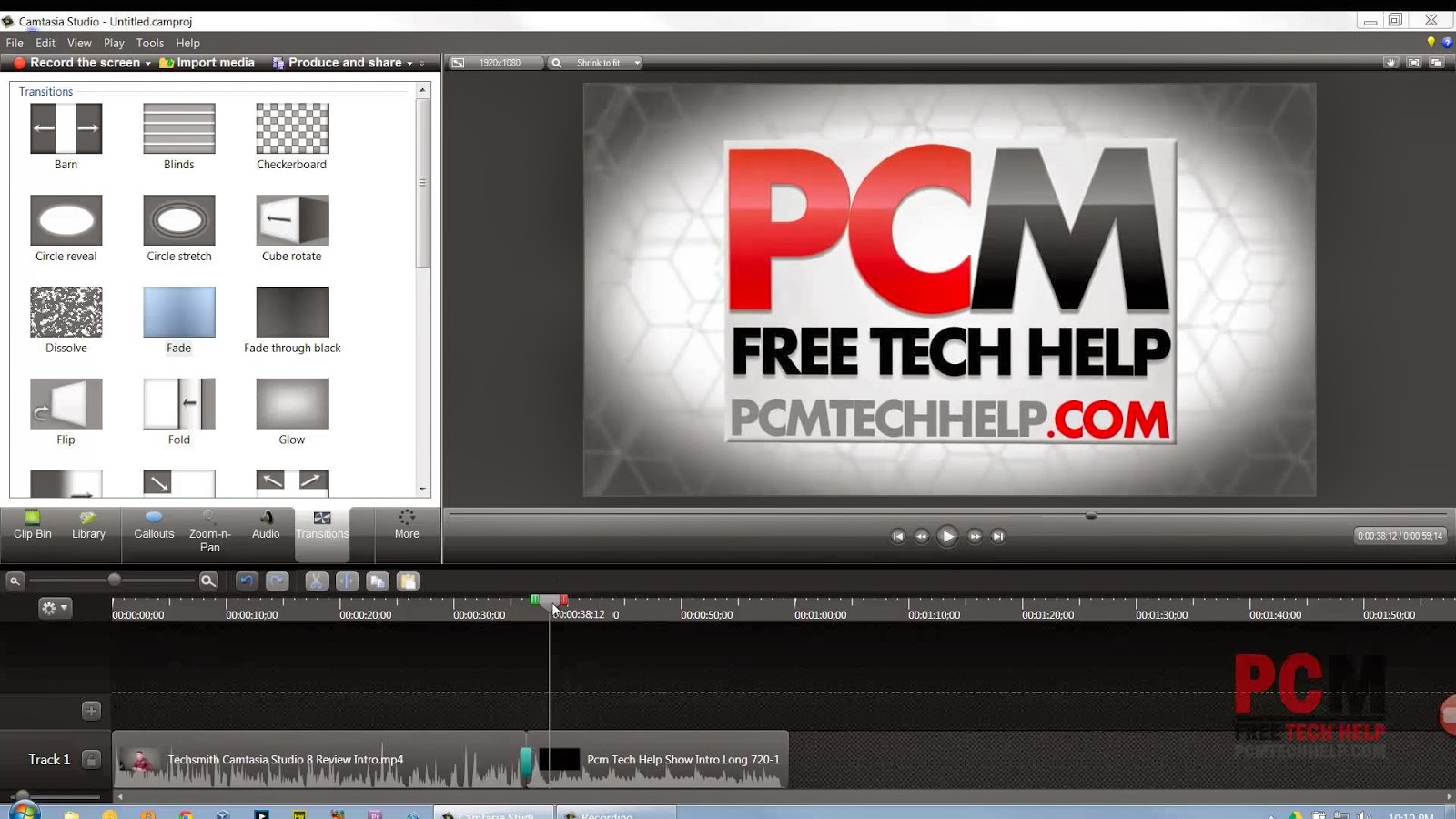Open the Play menu
This screenshot has height=819, width=1456.
[x=114, y=43]
